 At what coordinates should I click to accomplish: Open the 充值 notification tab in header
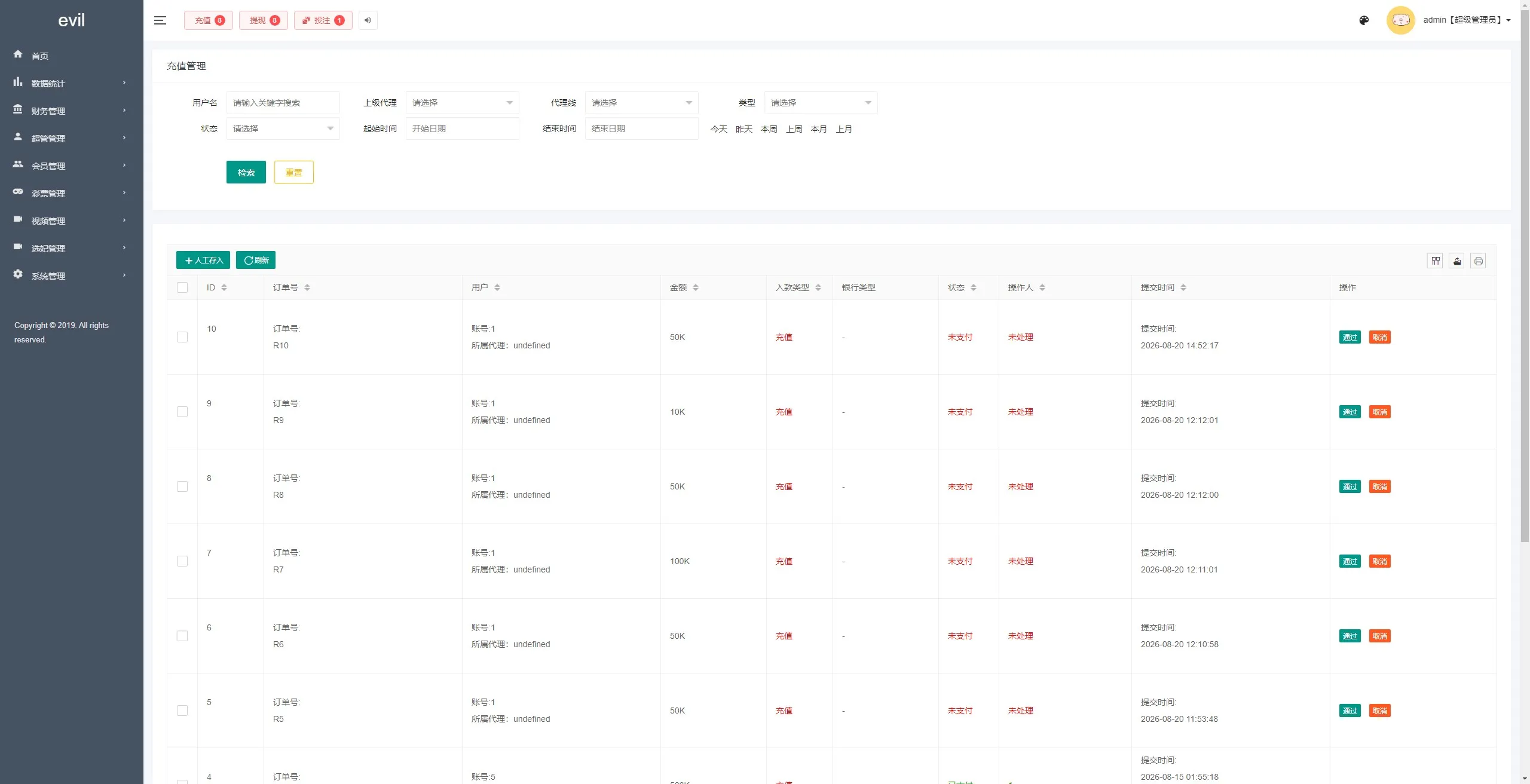coord(208,20)
